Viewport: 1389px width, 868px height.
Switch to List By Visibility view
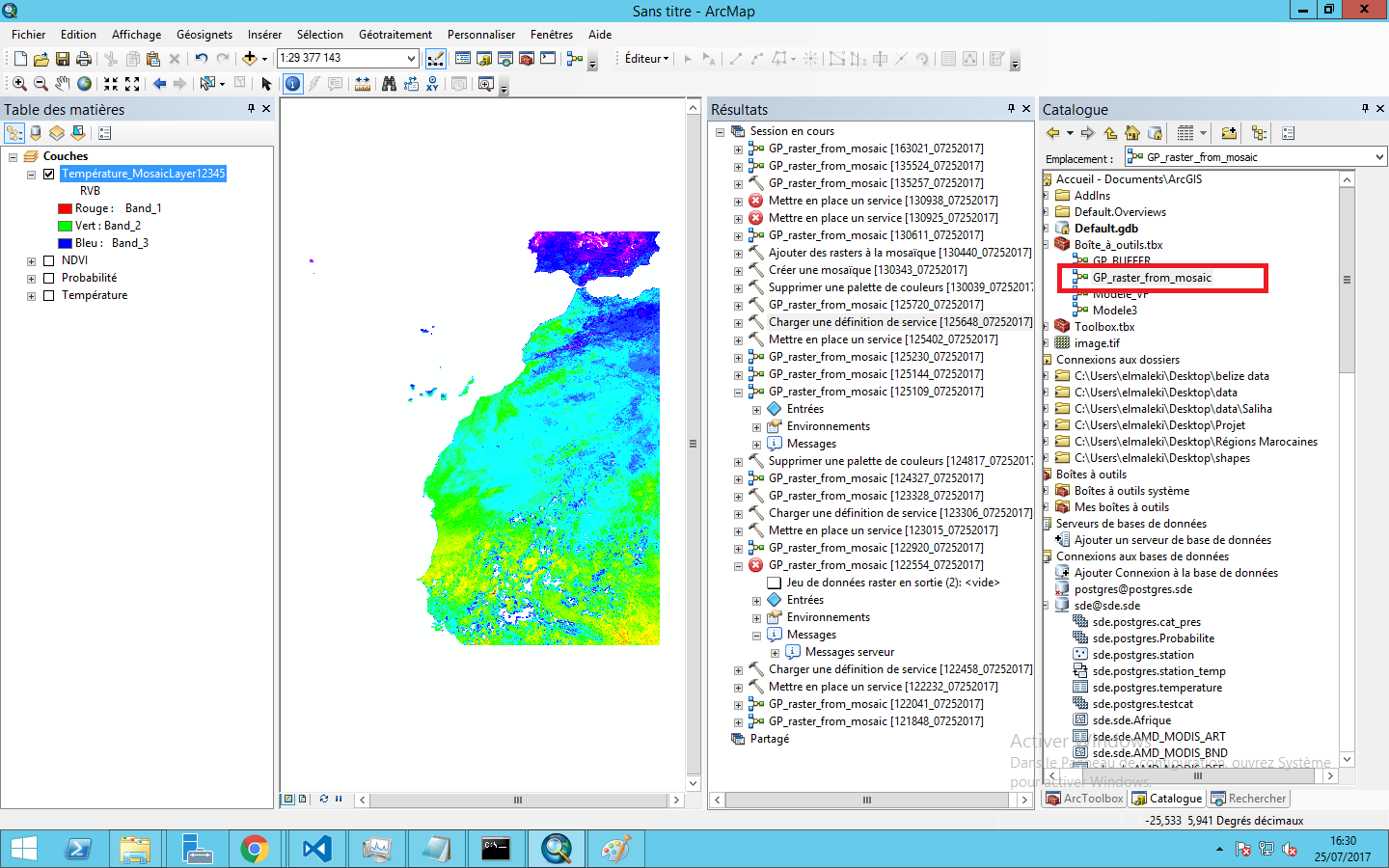[x=57, y=133]
